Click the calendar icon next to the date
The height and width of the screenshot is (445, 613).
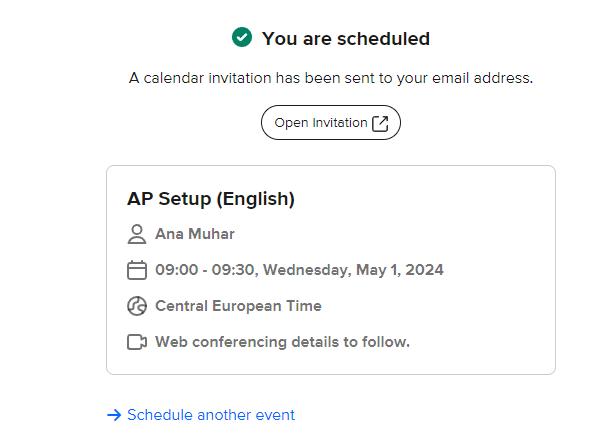137,270
